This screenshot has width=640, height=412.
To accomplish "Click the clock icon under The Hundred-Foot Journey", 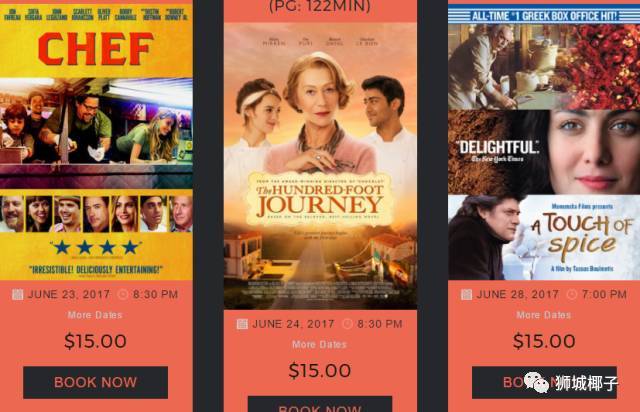I will pyautogui.click(x=347, y=324).
